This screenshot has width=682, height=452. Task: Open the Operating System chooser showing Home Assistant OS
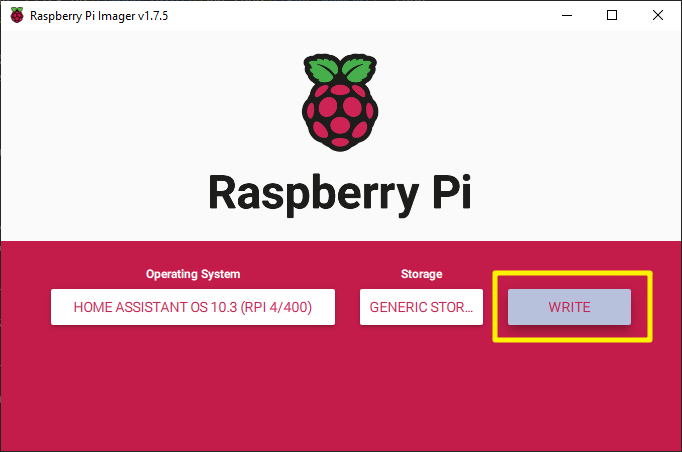(x=193, y=307)
